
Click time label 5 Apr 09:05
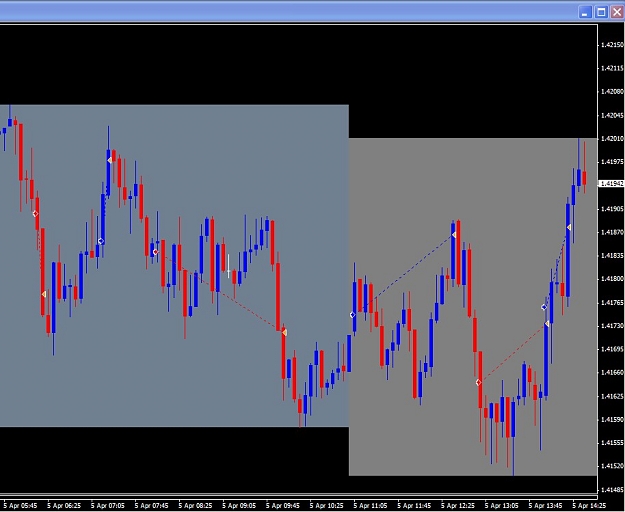pos(239,506)
